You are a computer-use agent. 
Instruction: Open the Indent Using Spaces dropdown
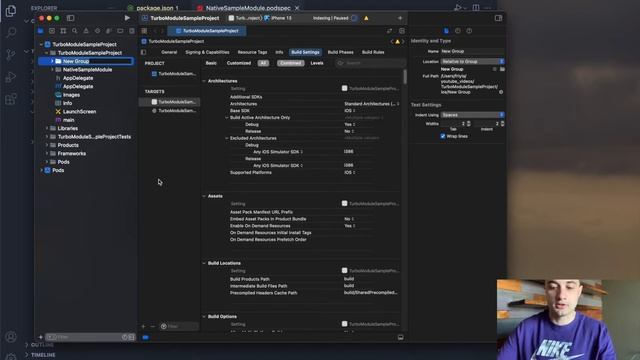point(472,115)
